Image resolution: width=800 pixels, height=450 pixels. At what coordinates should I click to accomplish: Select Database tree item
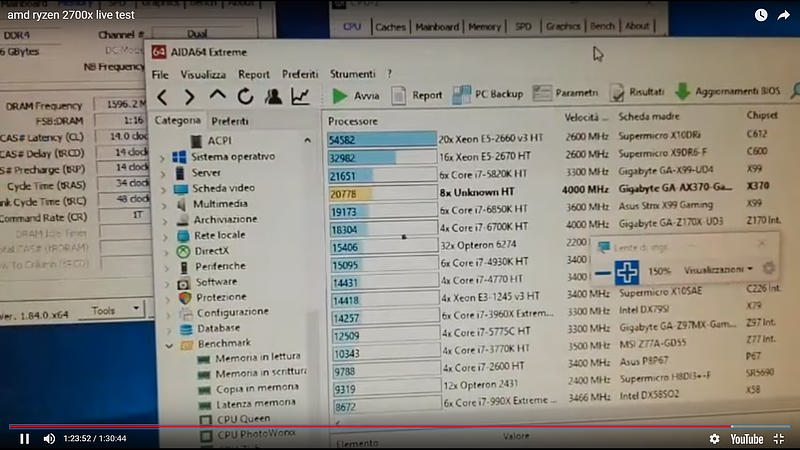[218, 328]
